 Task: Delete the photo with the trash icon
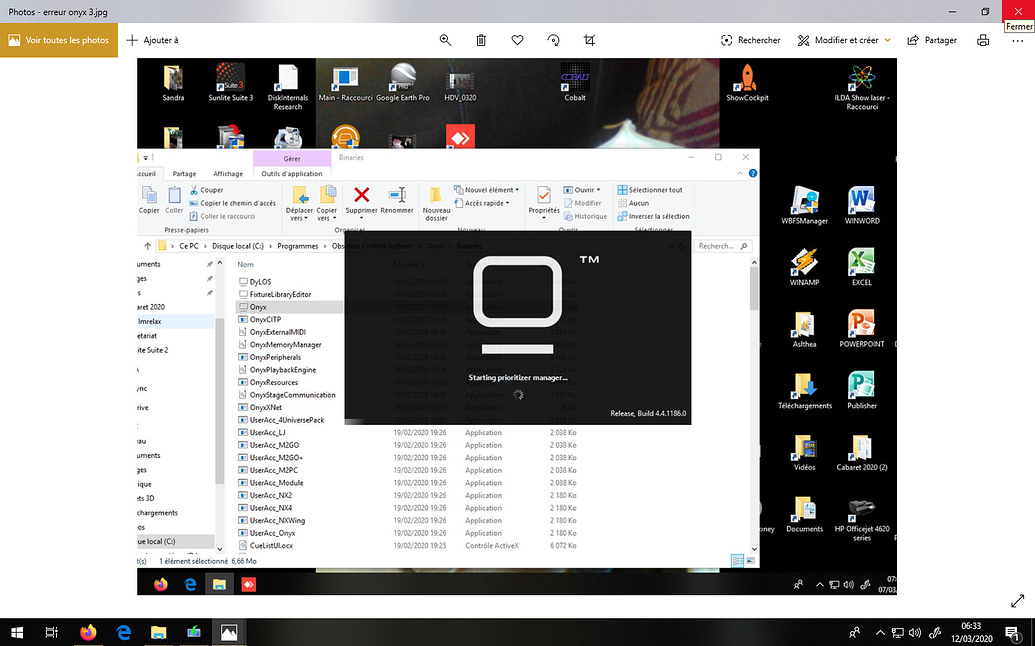[481, 40]
